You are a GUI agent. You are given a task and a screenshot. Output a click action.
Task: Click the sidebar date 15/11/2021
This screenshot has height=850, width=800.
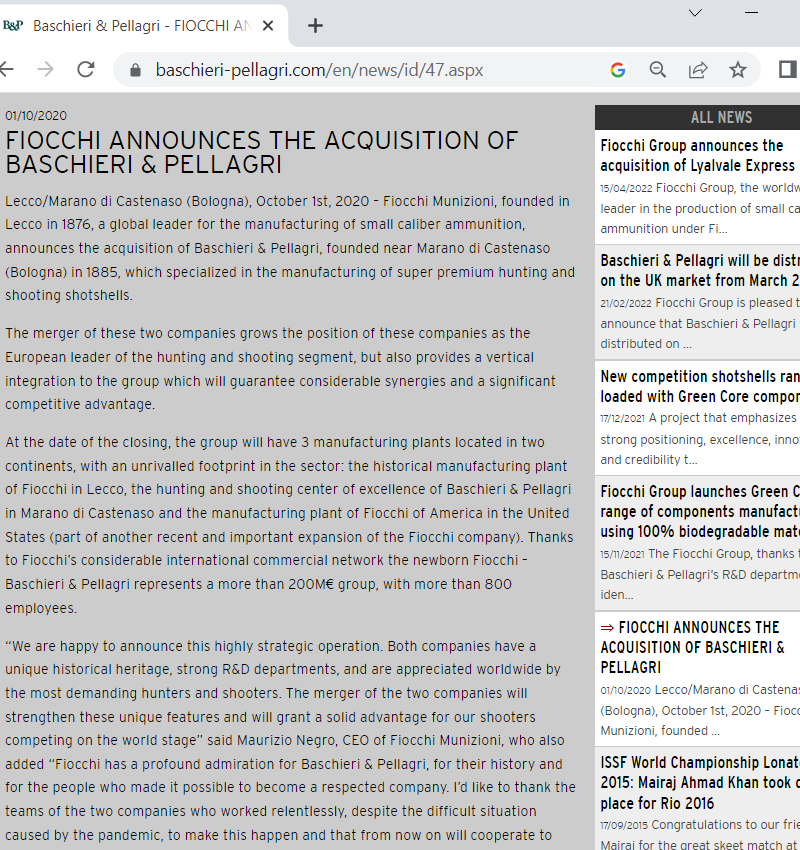pos(622,555)
